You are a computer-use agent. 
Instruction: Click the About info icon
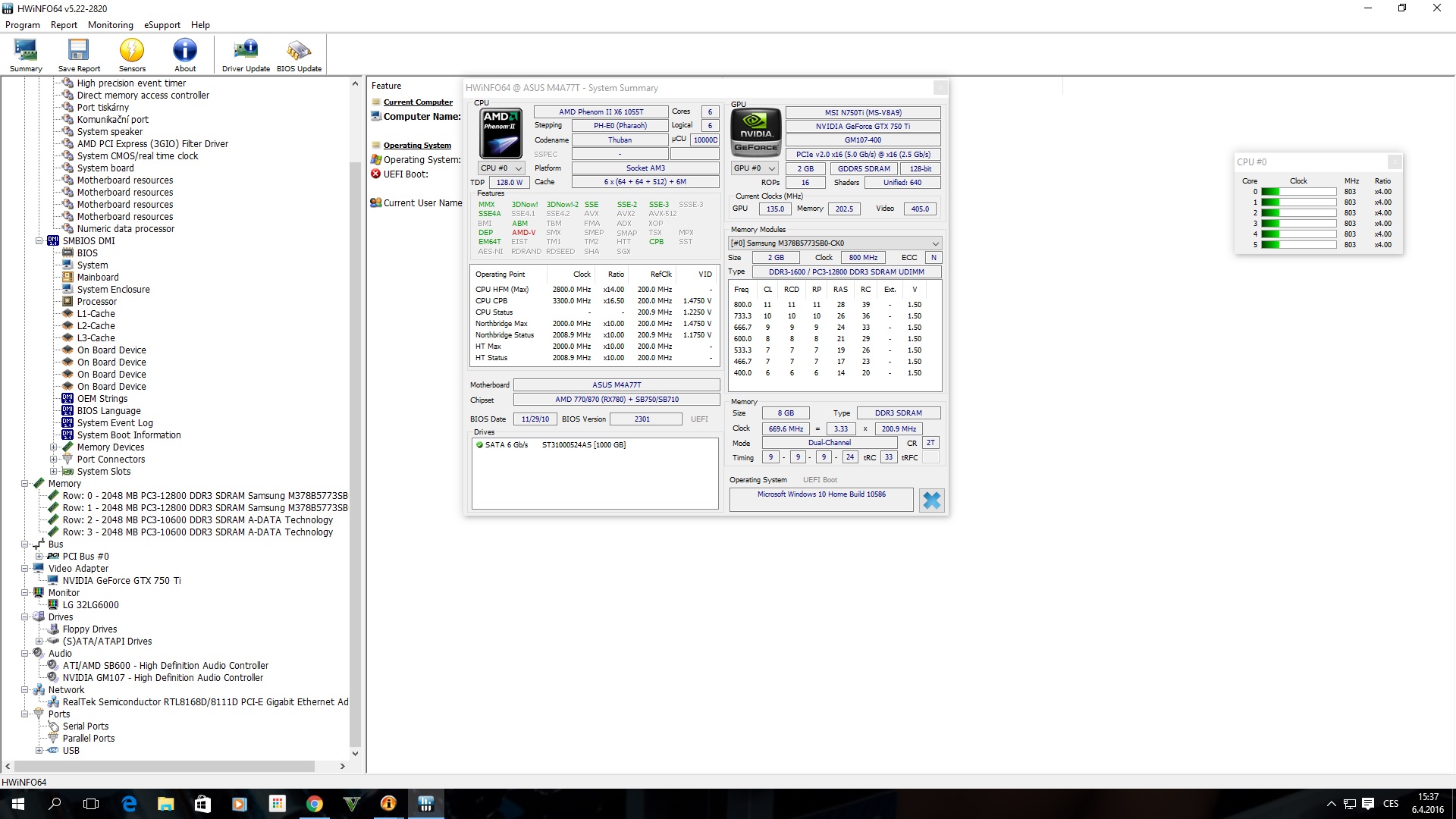pyautogui.click(x=185, y=55)
